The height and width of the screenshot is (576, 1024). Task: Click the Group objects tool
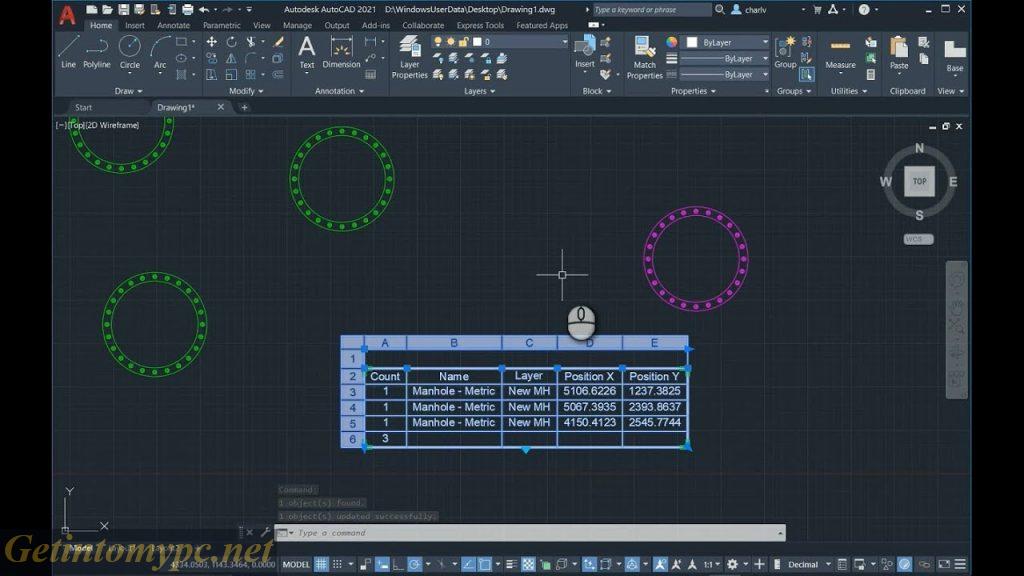pos(785,51)
